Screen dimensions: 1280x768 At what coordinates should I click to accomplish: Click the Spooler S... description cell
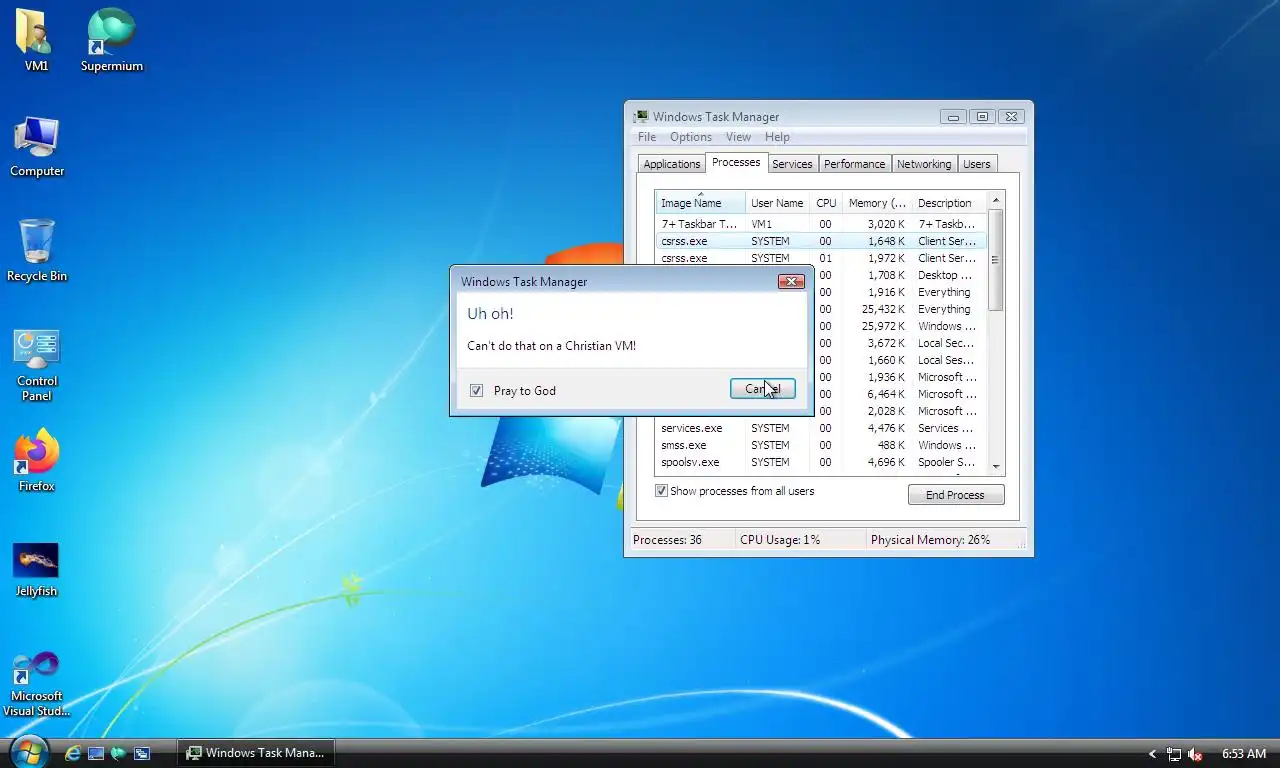click(946, 462)
